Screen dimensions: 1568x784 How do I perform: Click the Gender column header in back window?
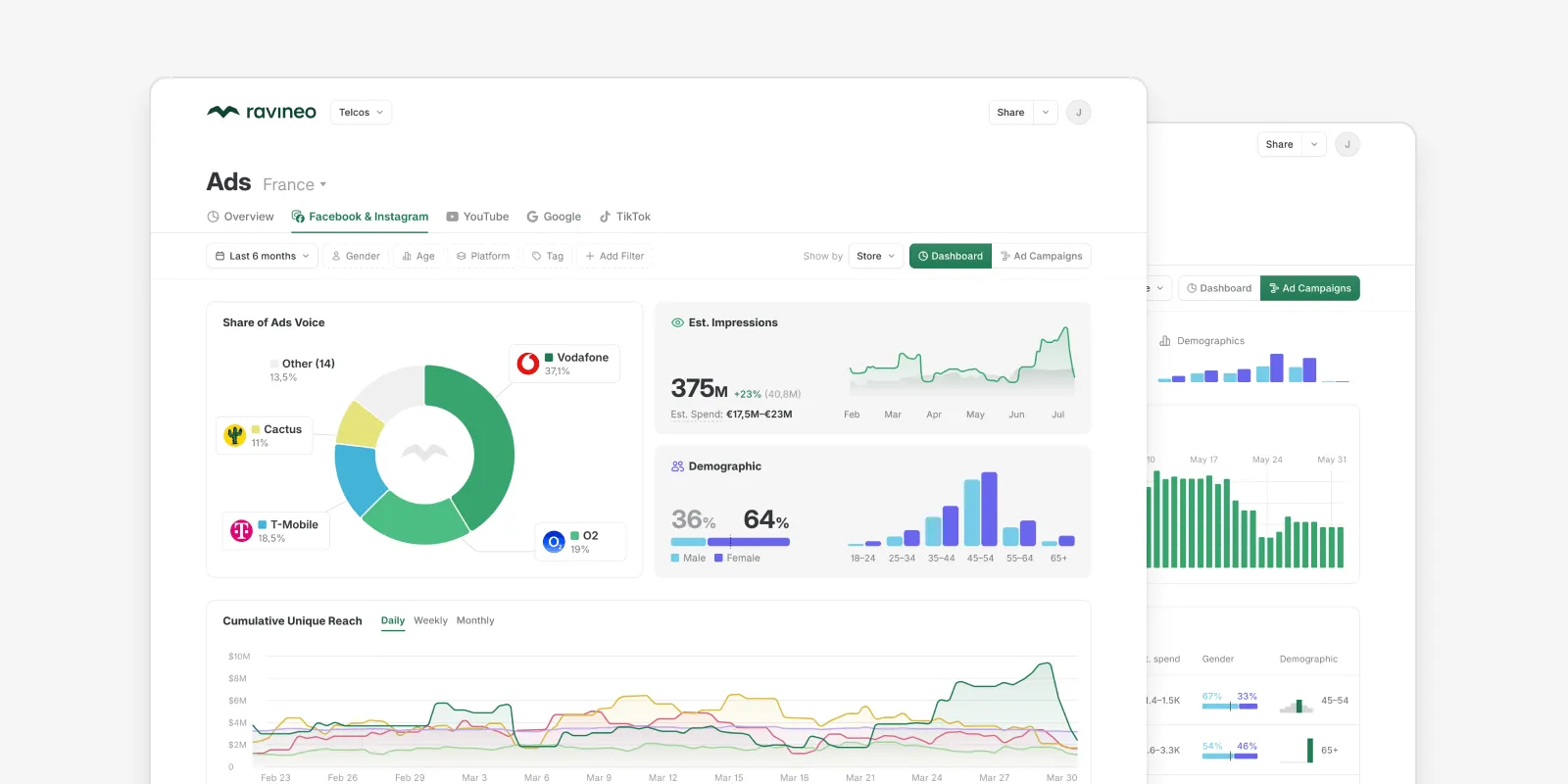tap(1218, 659)
